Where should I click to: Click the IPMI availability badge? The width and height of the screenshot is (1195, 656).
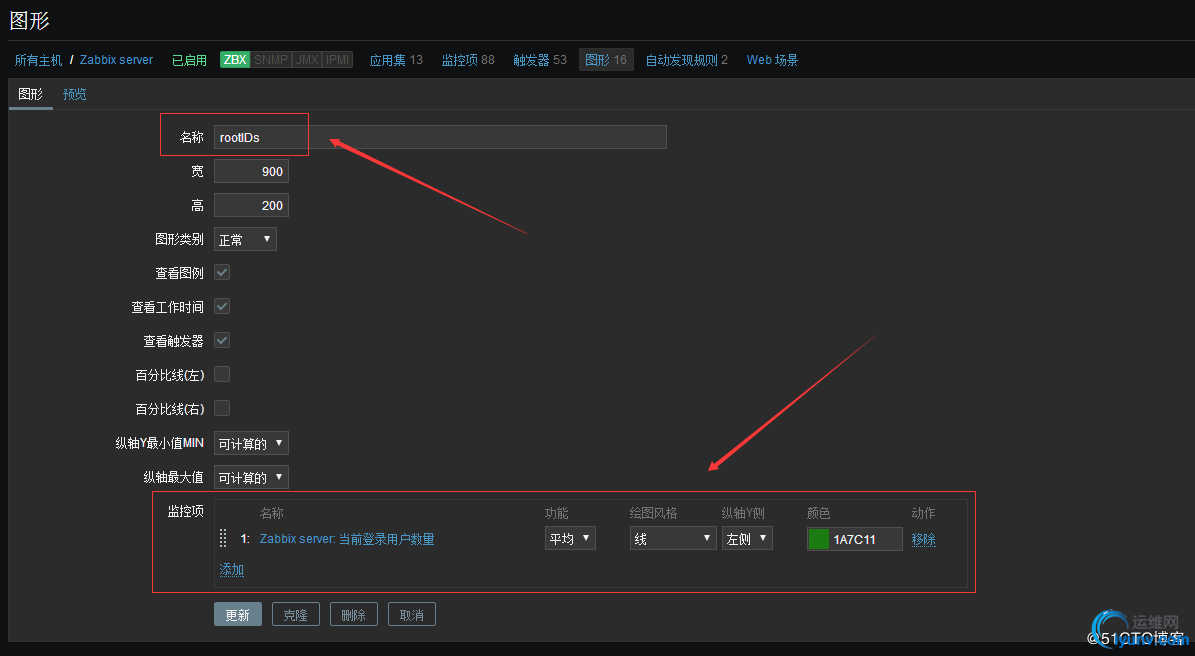[337, 59]
